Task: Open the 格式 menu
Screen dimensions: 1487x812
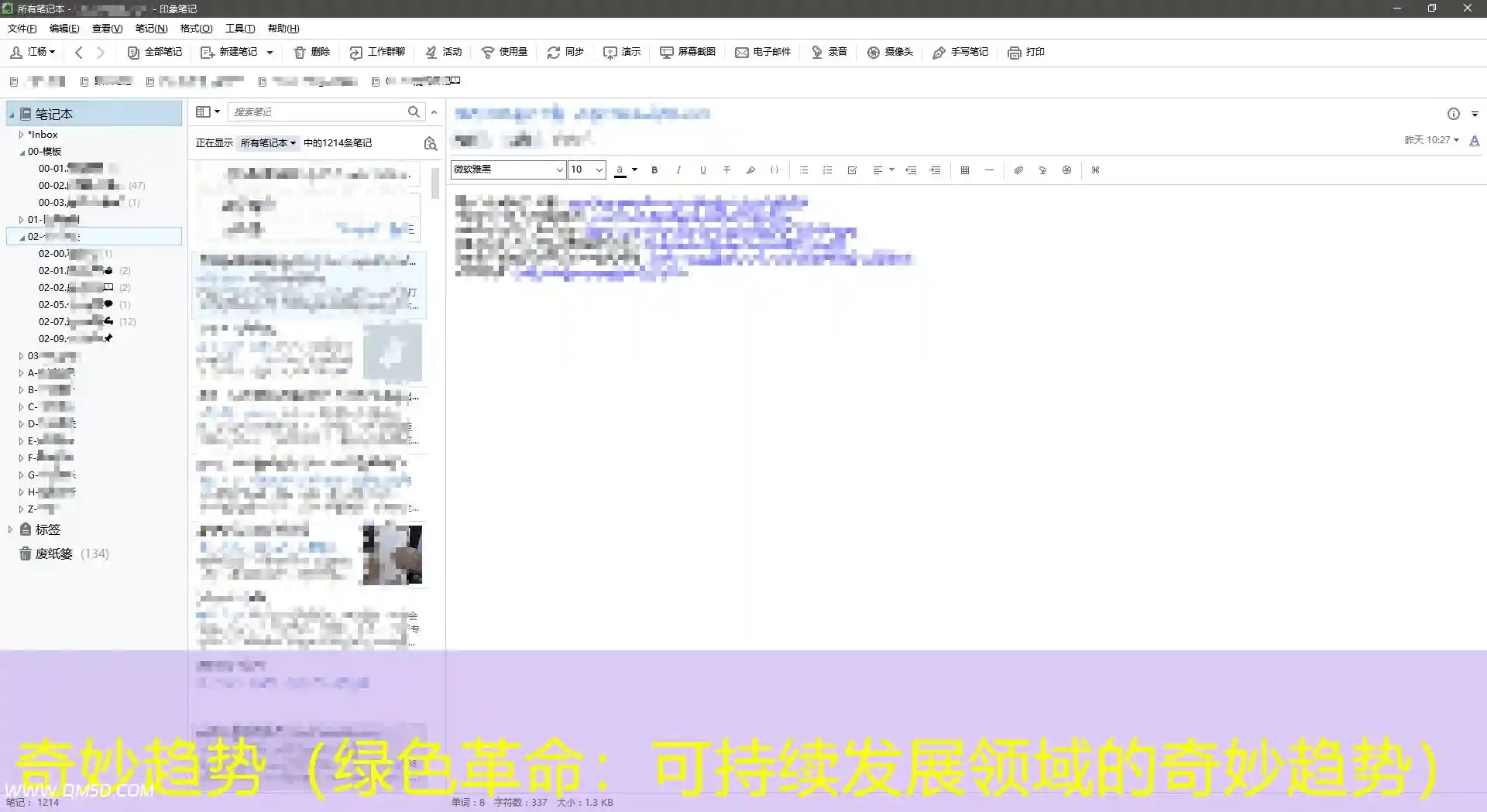Action: pos(196,29)
